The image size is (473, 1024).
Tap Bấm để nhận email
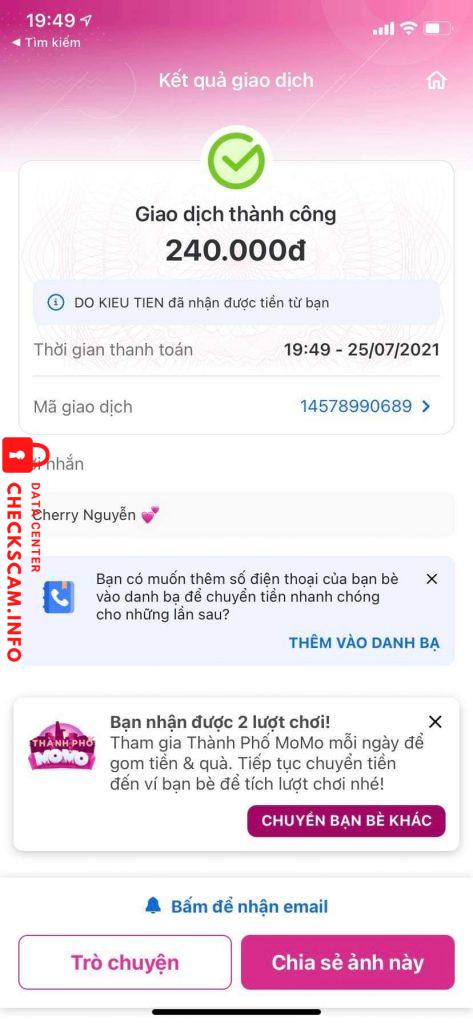click(x=250, y=906)
